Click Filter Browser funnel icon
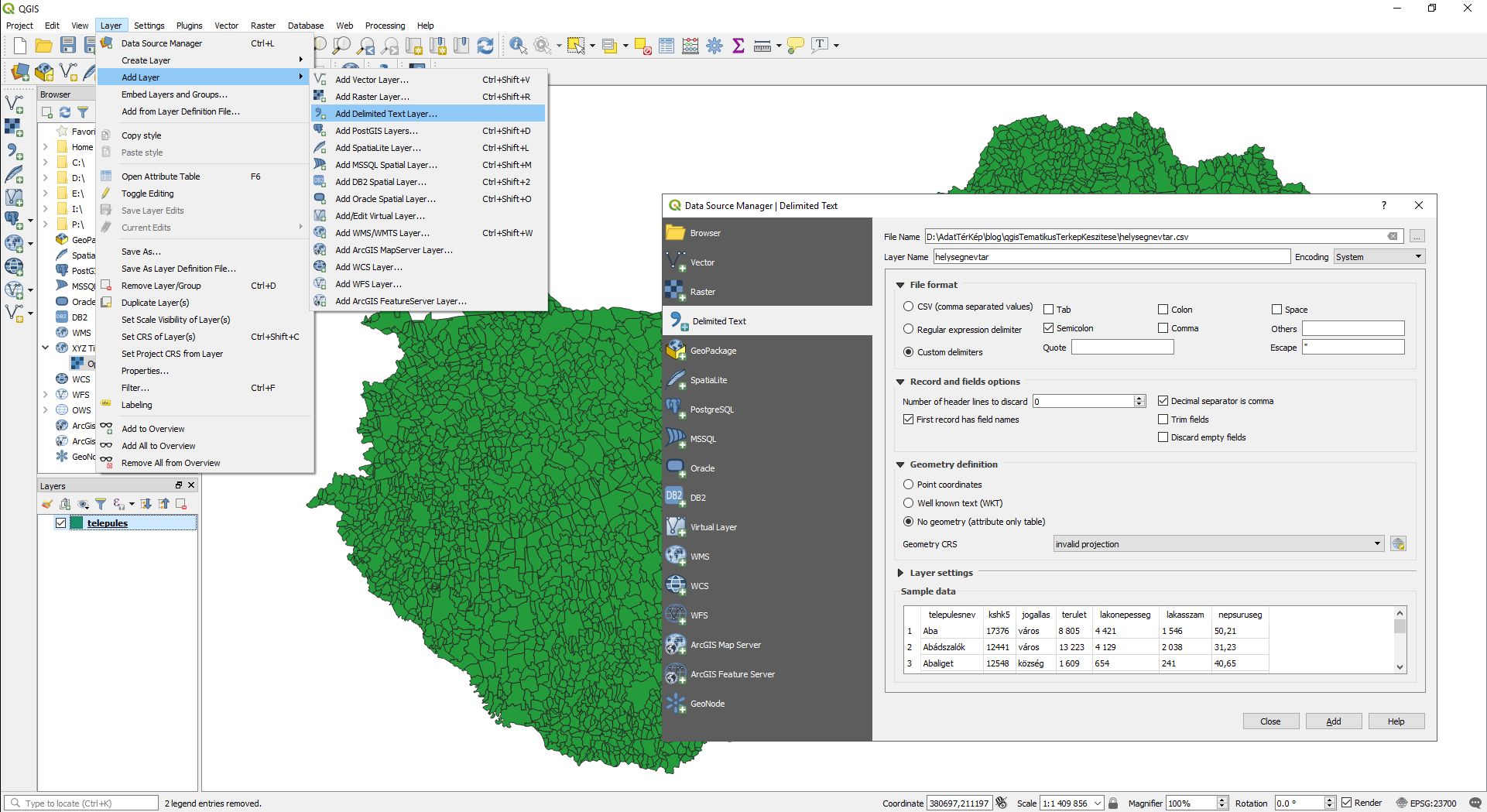Viewport: 1487px width, 812px height. click(x=83, y=113)
